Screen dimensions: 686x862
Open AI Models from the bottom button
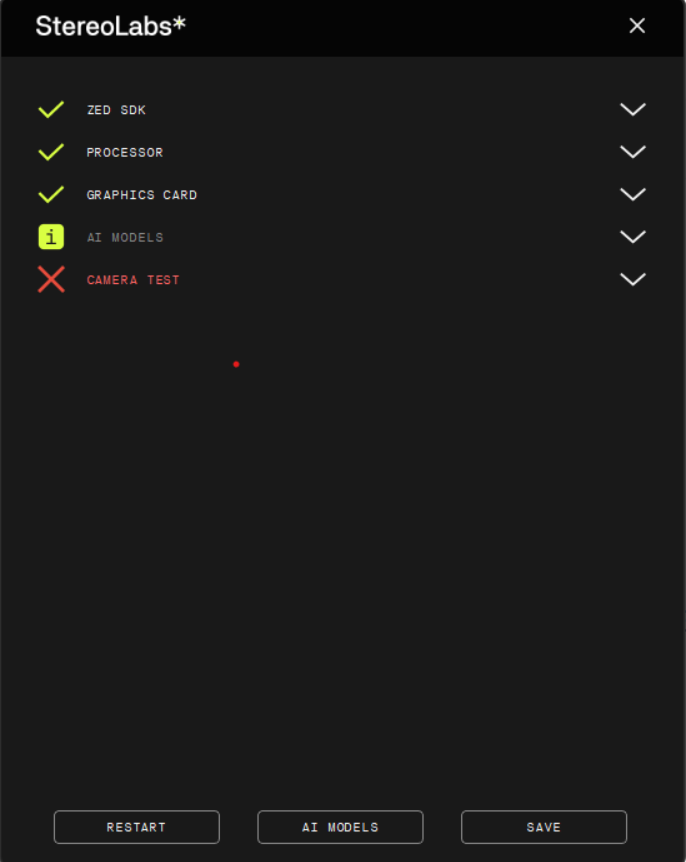[x=340, y=827]
